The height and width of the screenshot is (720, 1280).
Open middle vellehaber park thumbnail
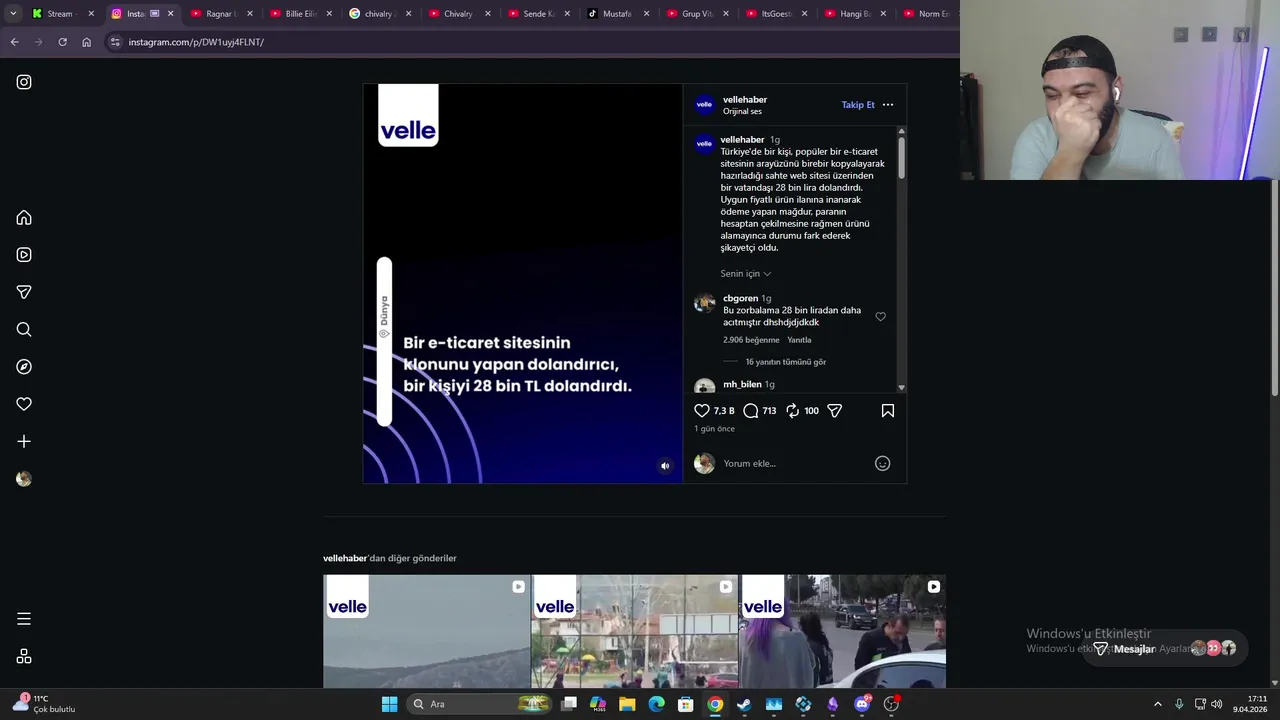point(635,631)
